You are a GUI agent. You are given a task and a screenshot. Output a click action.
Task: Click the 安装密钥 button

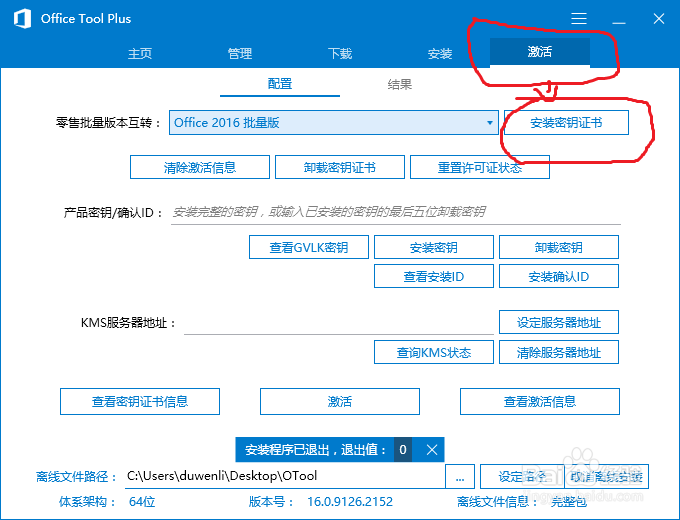(x=434, y=247)
